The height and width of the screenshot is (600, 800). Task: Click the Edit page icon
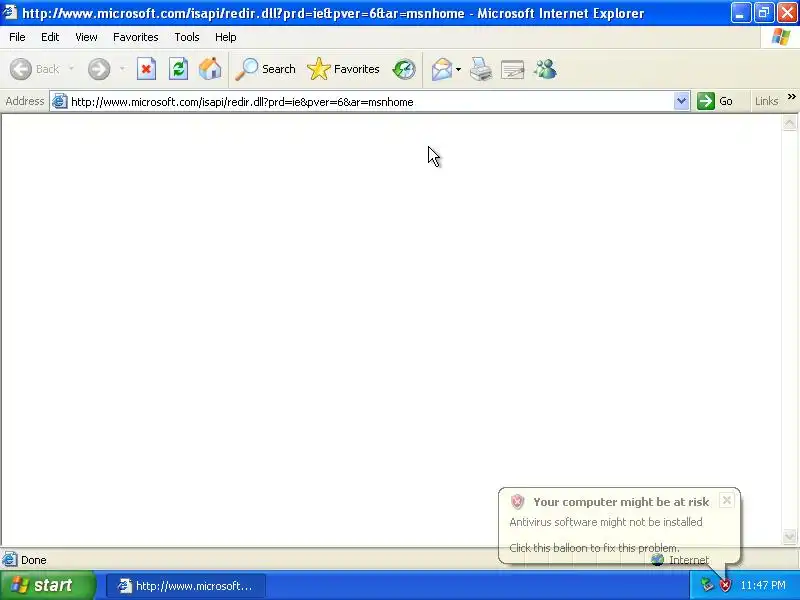pyautogui.click(x=512, y=70)
